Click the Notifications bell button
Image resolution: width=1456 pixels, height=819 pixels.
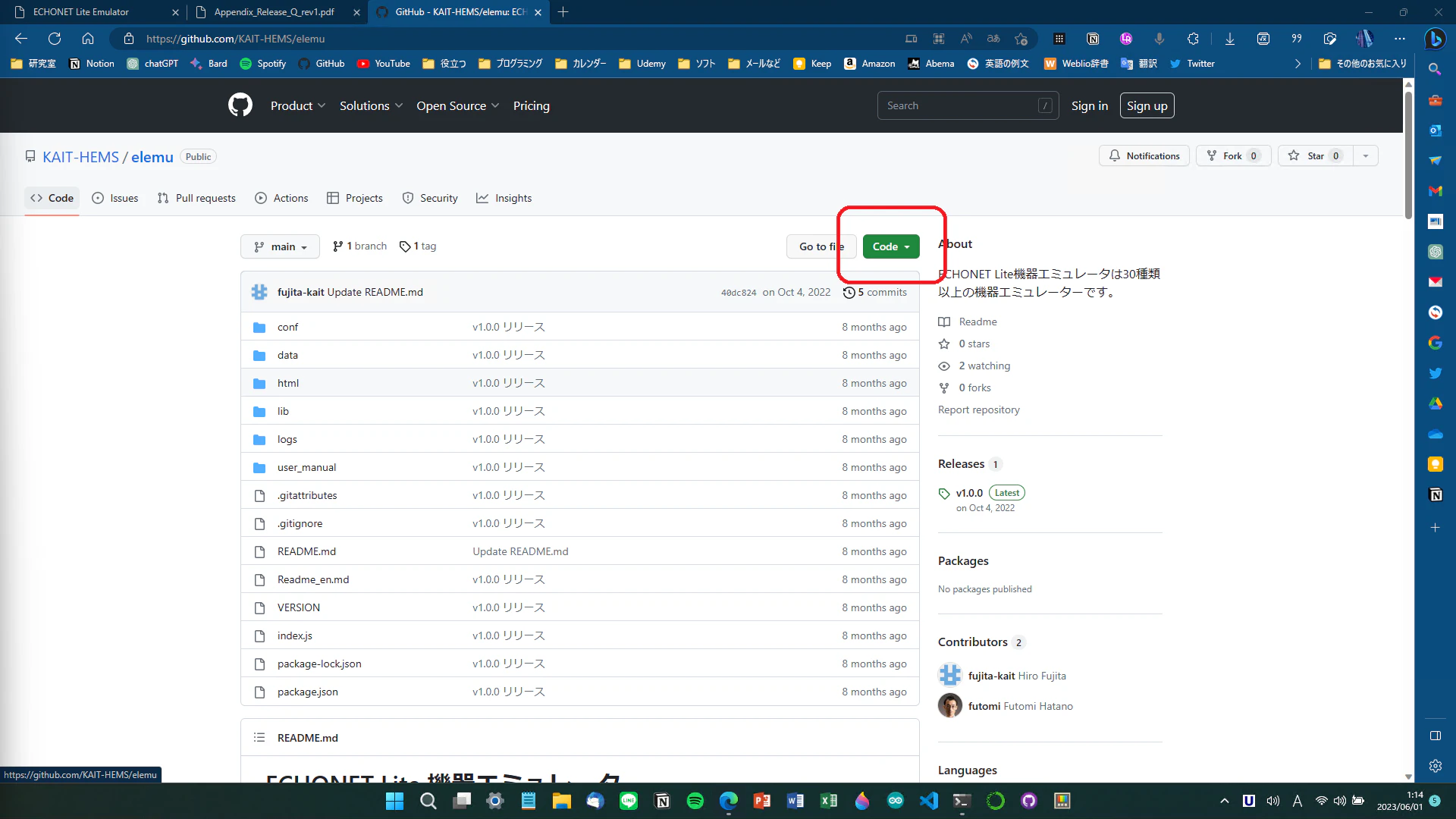coord(1144,156)
